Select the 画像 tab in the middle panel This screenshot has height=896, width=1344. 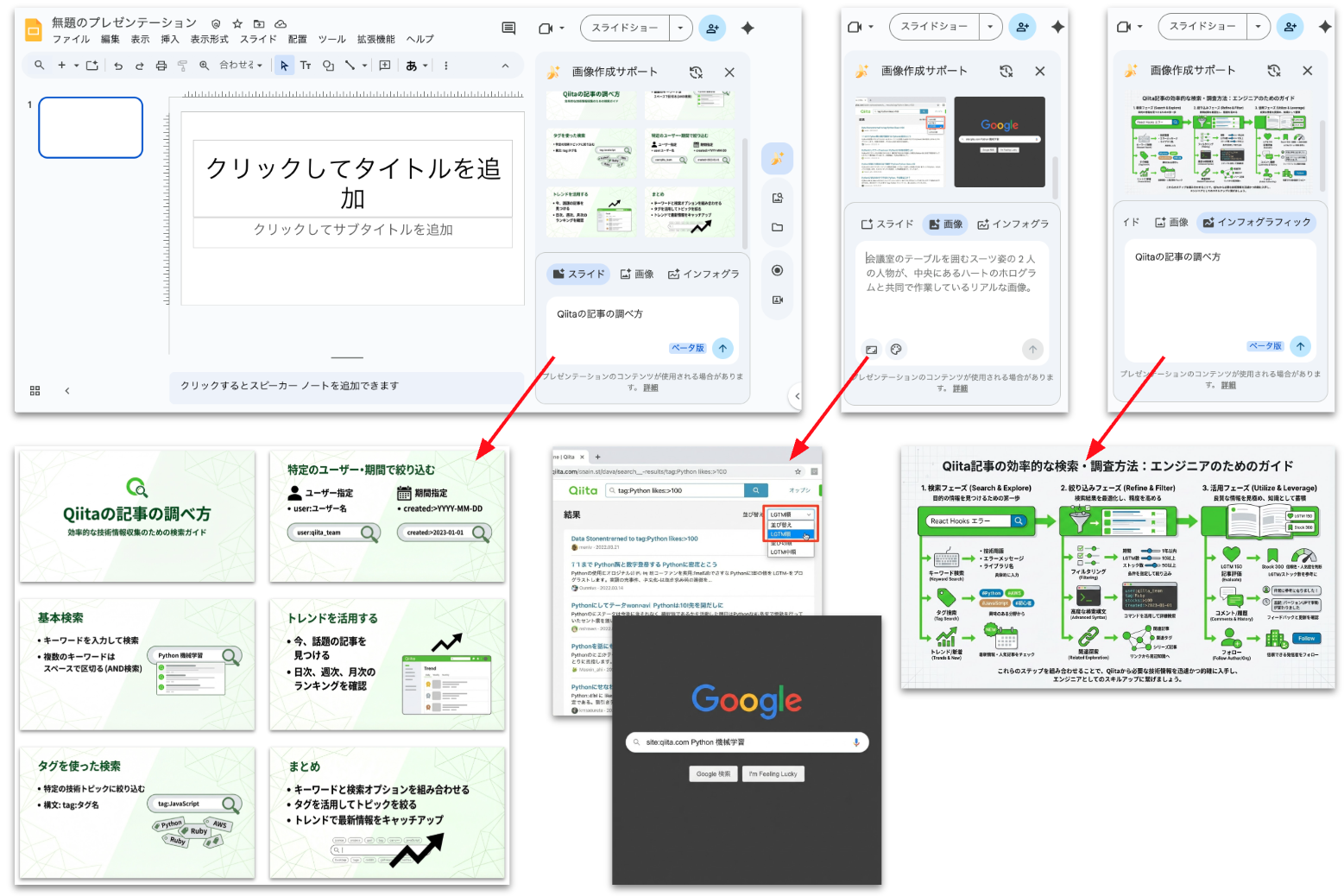point(944,224)
